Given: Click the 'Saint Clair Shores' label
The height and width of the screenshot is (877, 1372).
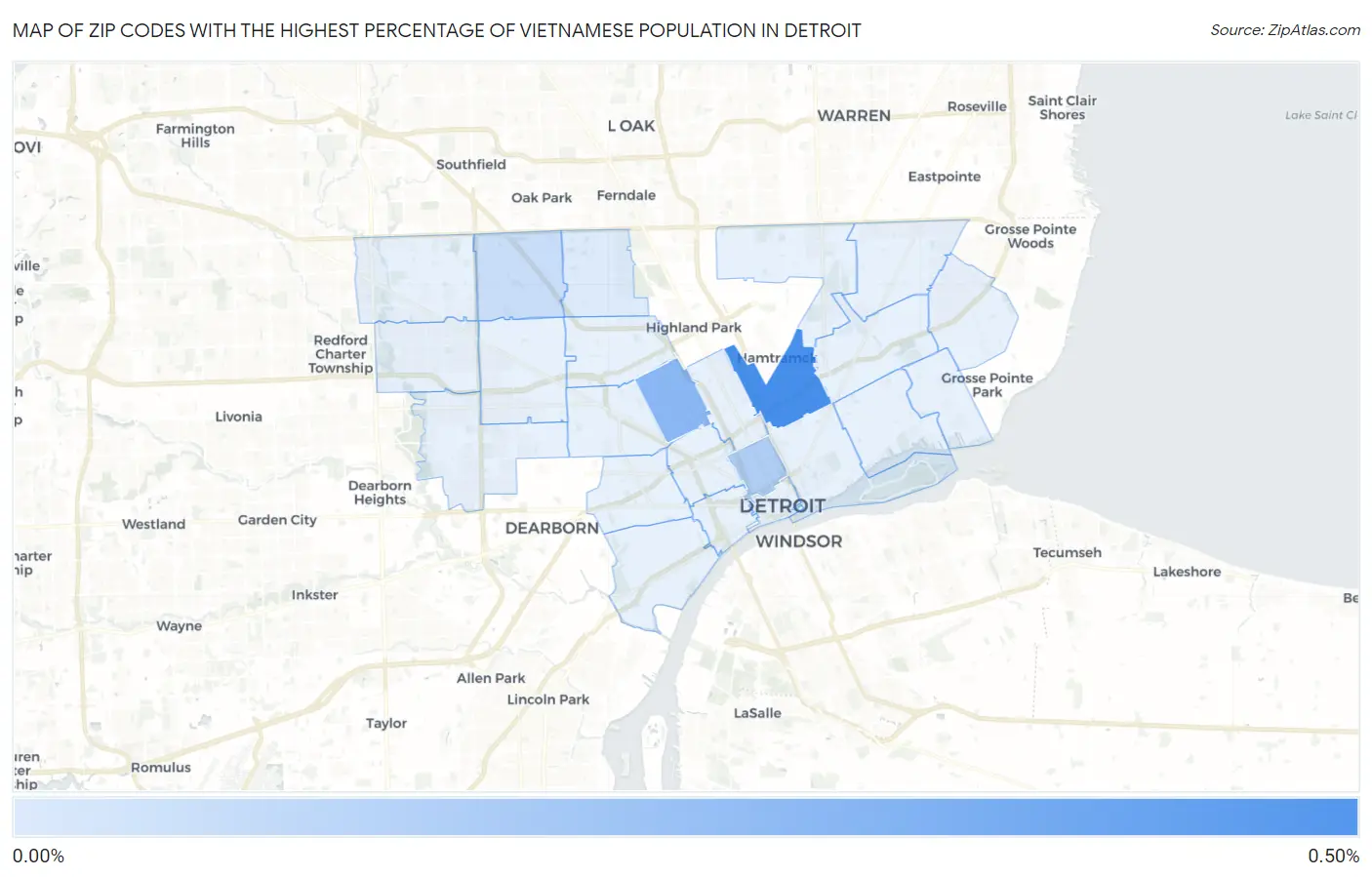Looking at the screenshot, I should (x=1062, y=107).
